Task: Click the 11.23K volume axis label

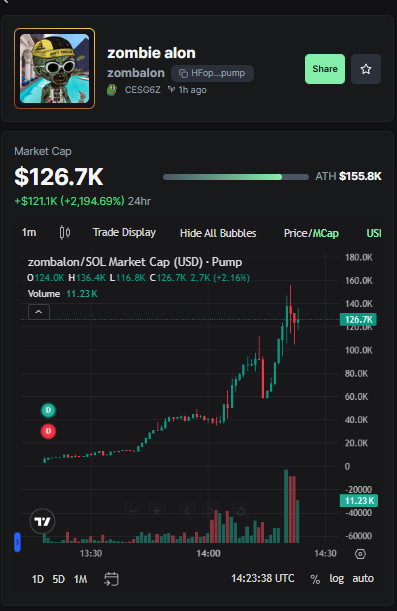Action: [x=359, y=501]
